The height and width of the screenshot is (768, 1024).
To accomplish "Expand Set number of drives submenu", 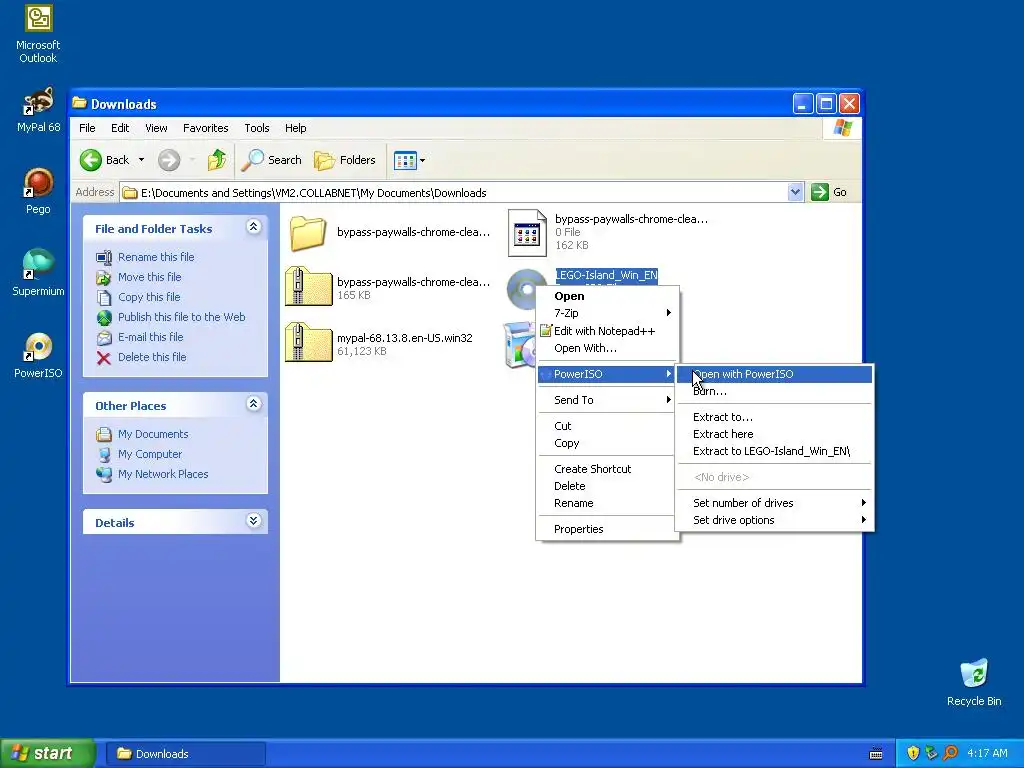I will coord(774,503).
